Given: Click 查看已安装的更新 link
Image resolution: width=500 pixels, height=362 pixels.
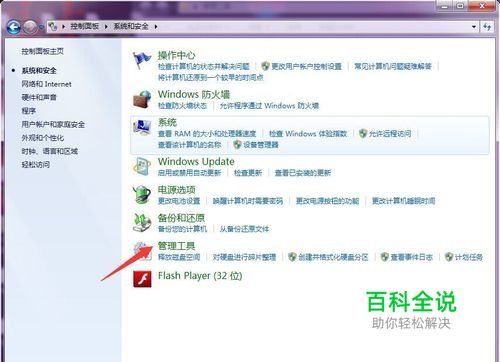Looking at the screenshot, I should pos(303,173).
